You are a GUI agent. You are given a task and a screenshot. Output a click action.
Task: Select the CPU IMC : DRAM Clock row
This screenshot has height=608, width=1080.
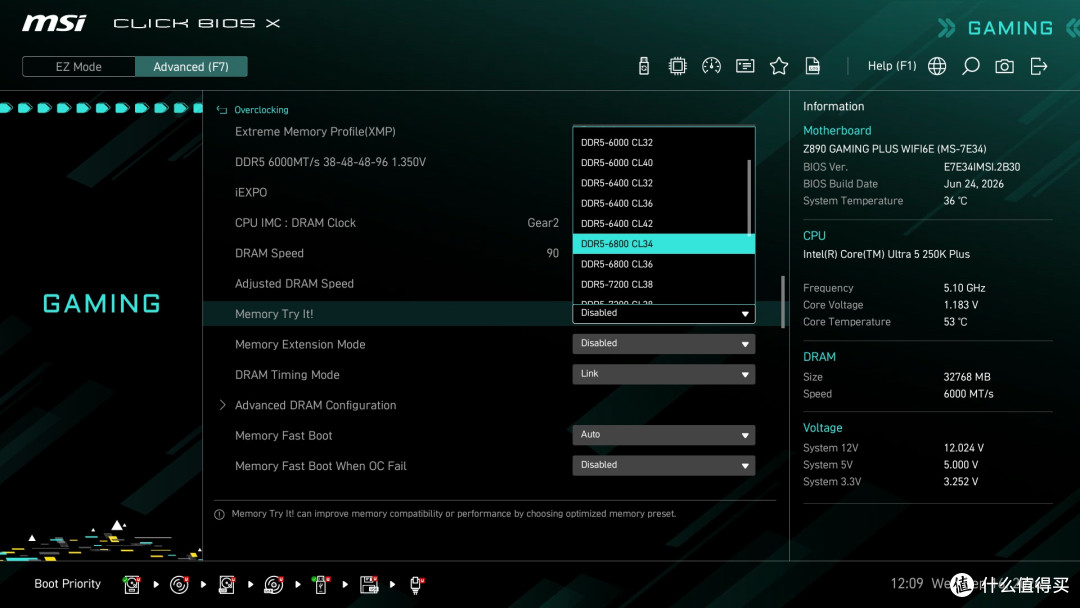[295, 223]
